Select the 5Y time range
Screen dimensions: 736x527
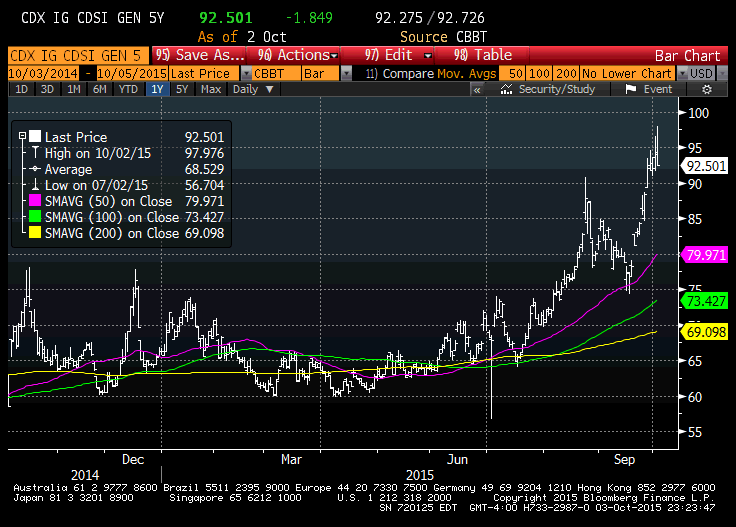pos(182,89)
